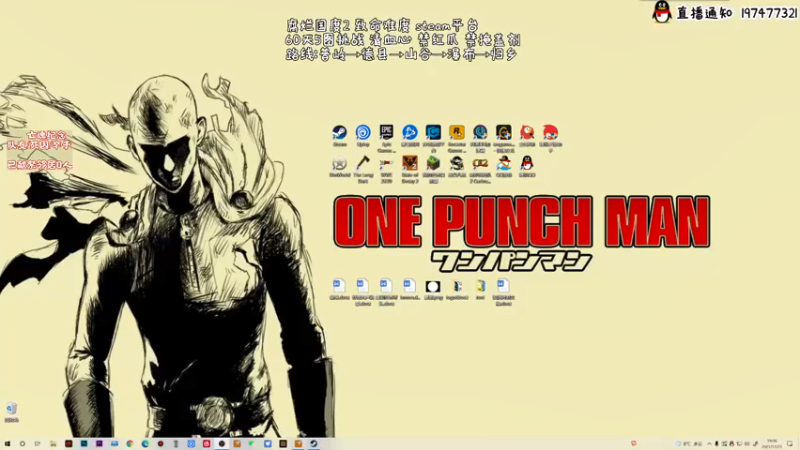Open the red cap character shortcut

coord(551,138)
